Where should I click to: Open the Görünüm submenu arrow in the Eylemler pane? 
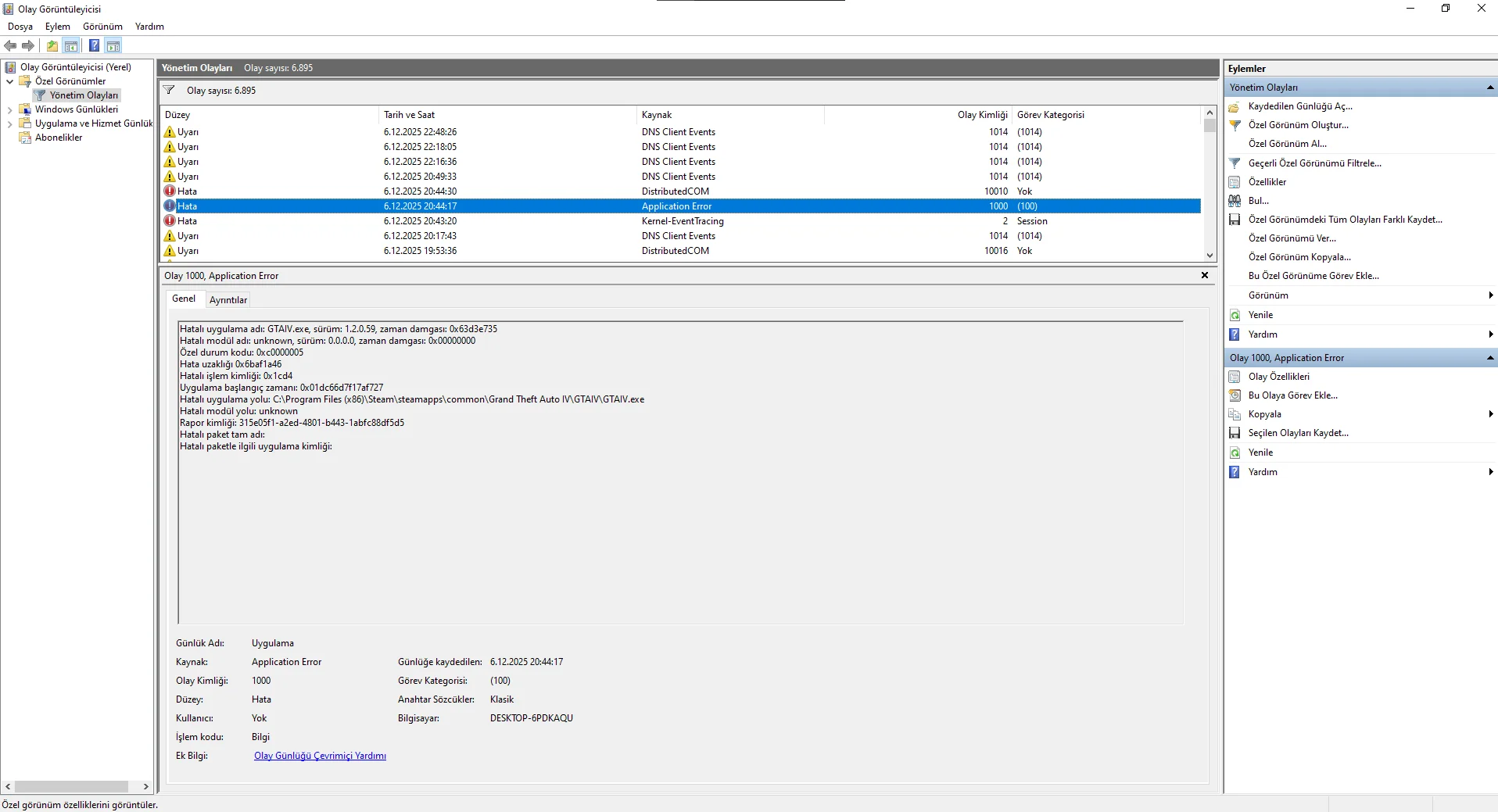point(1491,295)
